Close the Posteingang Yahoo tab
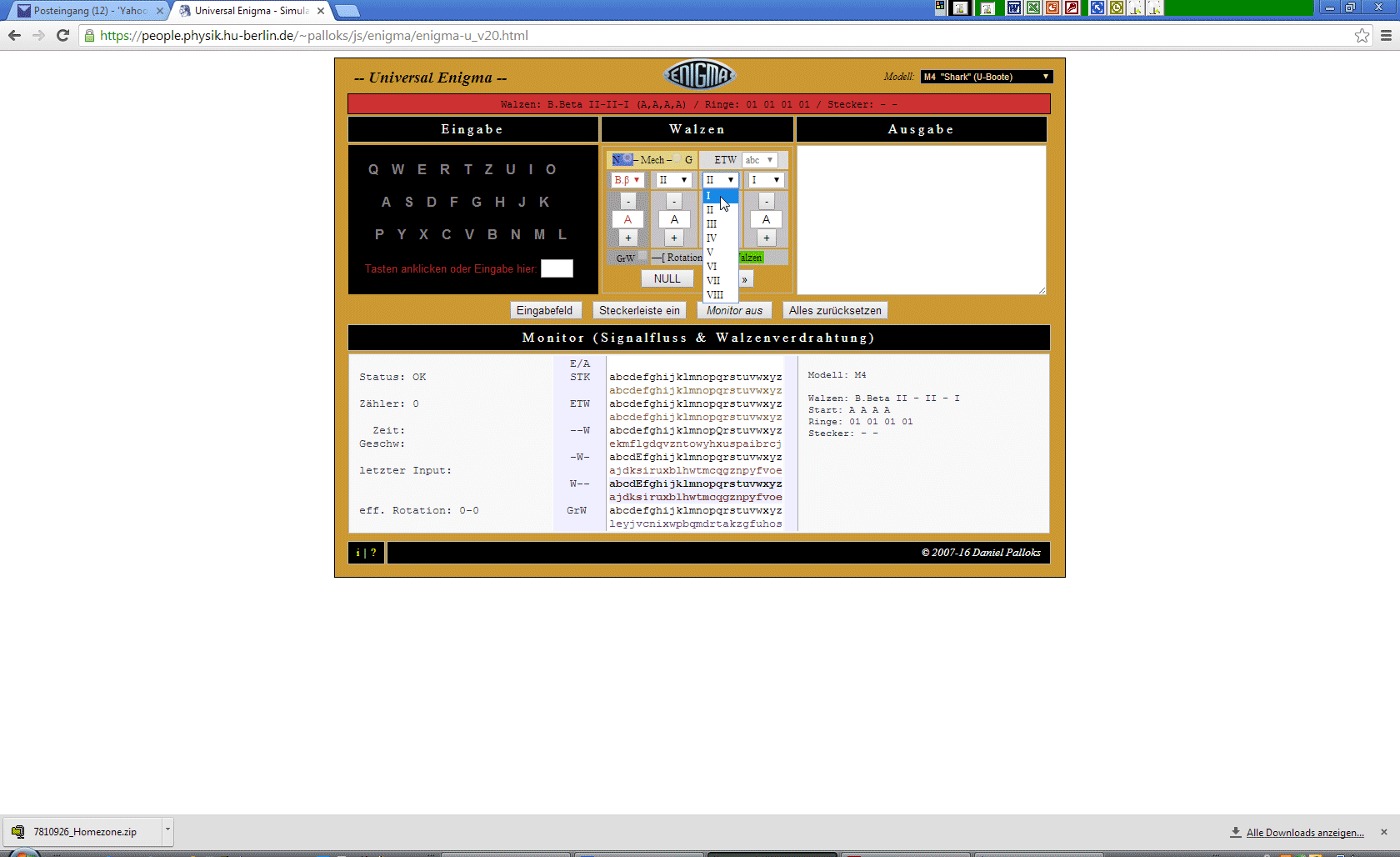This screenshot has height=857, width=1400. [160, 11]
